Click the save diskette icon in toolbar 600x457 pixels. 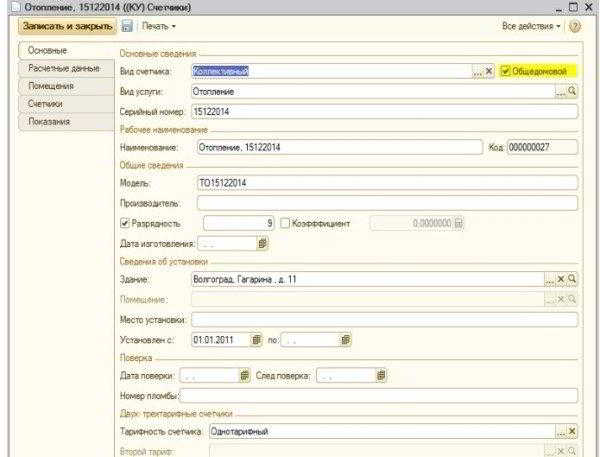[x=127, y=26]
